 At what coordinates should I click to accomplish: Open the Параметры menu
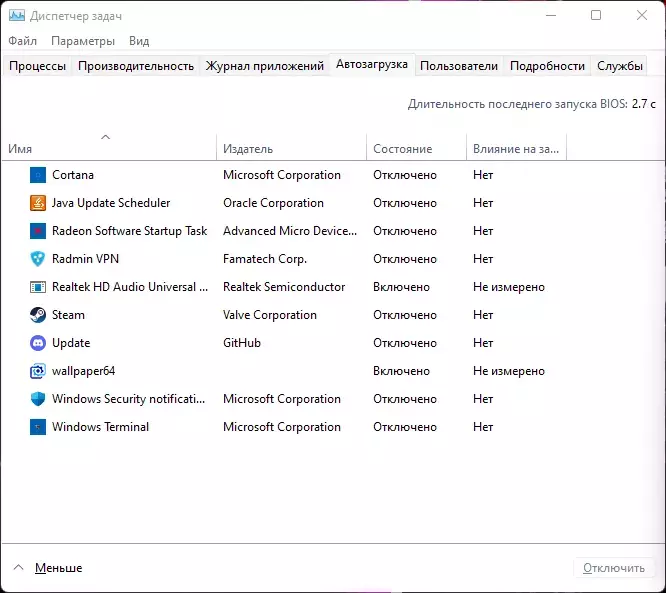pyautogui.click(x=83, y=41)
